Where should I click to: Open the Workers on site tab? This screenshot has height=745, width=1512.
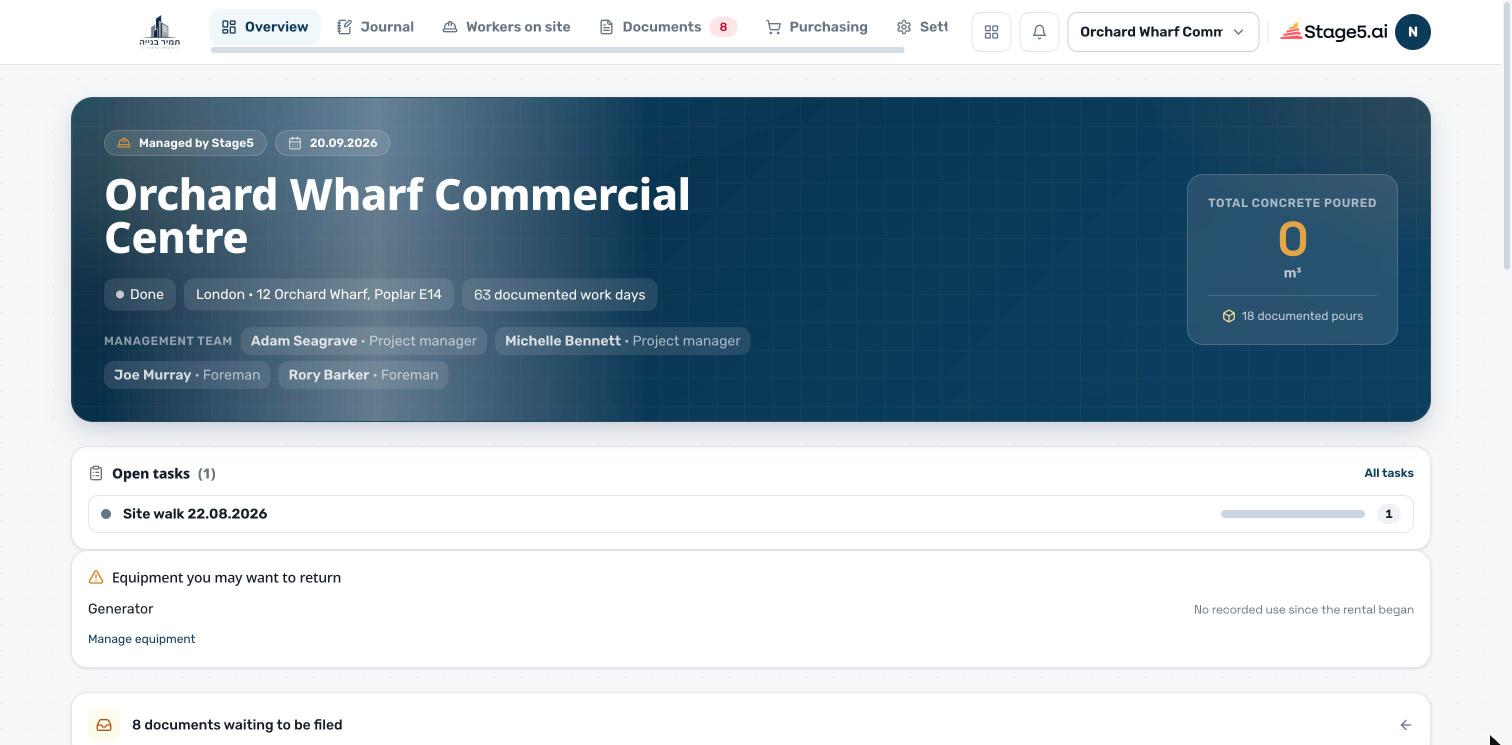(506, 27)
